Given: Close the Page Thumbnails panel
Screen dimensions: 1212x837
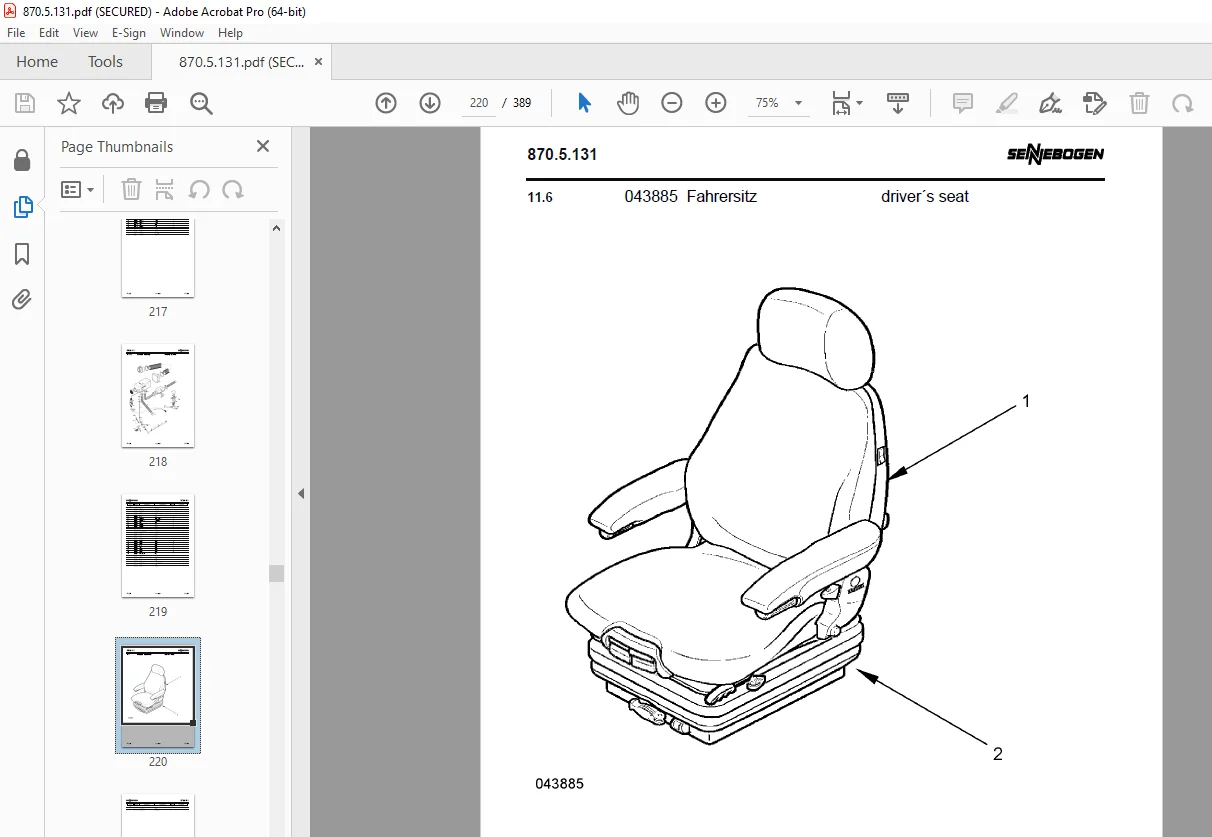Looking at the screenshot, I should 263,146.
